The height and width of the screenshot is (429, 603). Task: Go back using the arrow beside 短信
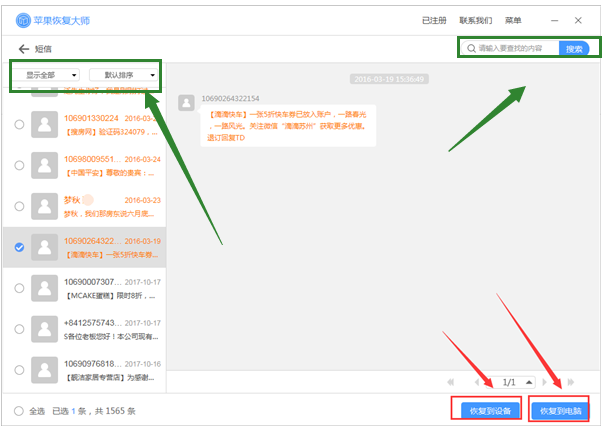24,49
